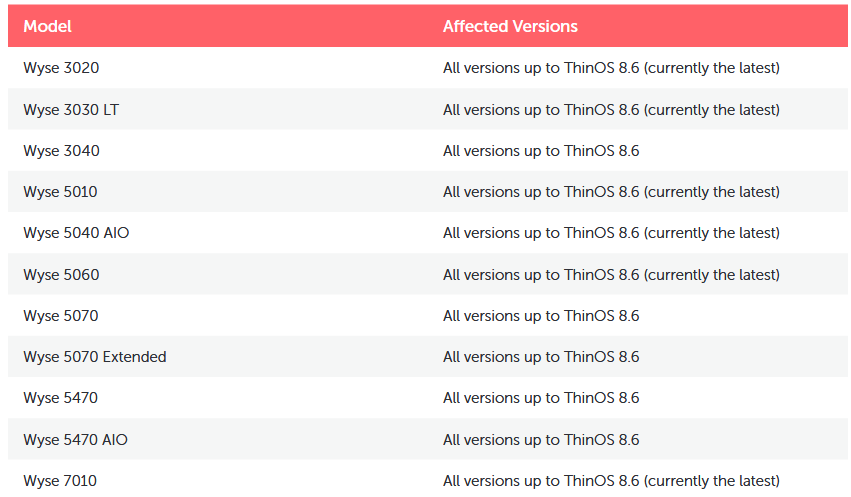
Task: Click affected versions text for Wyse 3020
Action: tap(611, 68)
